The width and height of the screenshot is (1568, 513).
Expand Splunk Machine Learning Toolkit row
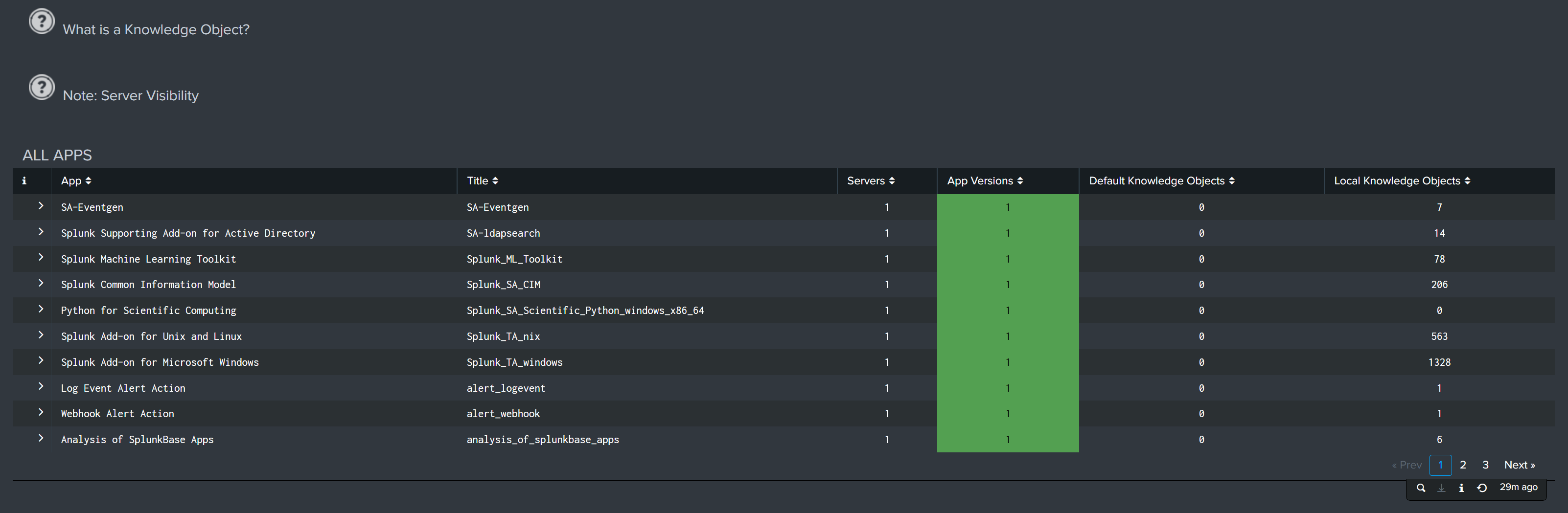(x=41, y=257)
